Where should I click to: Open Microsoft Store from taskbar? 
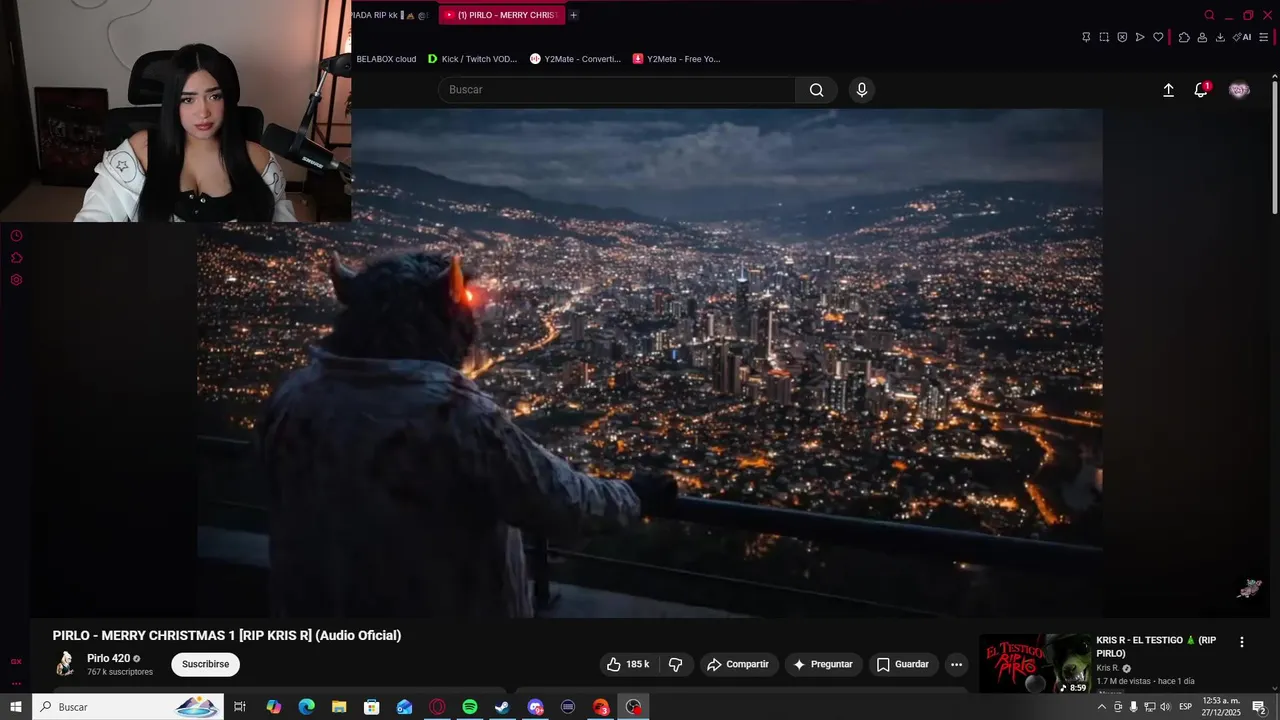click(x=371, y=707)
